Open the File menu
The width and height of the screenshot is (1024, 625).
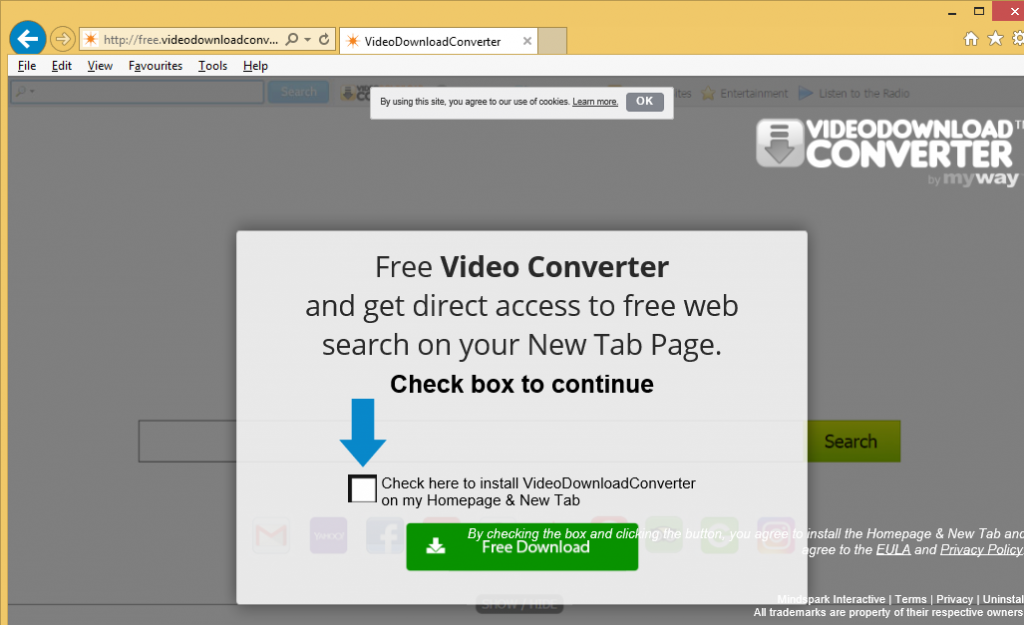[x=26, y=66]
